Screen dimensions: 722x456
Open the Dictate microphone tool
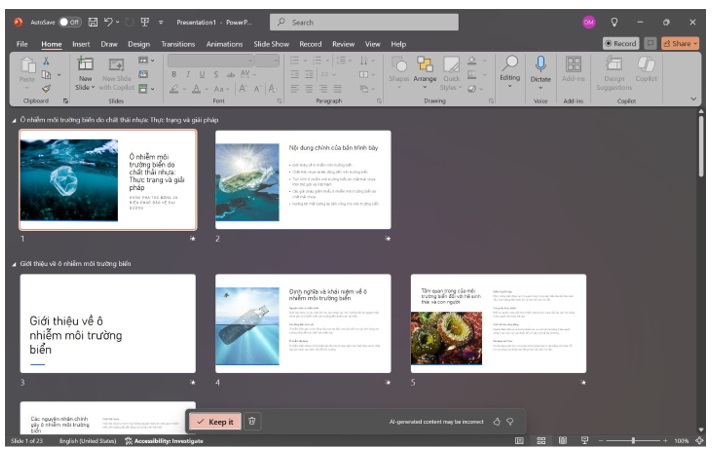click(x=541, y=70)
